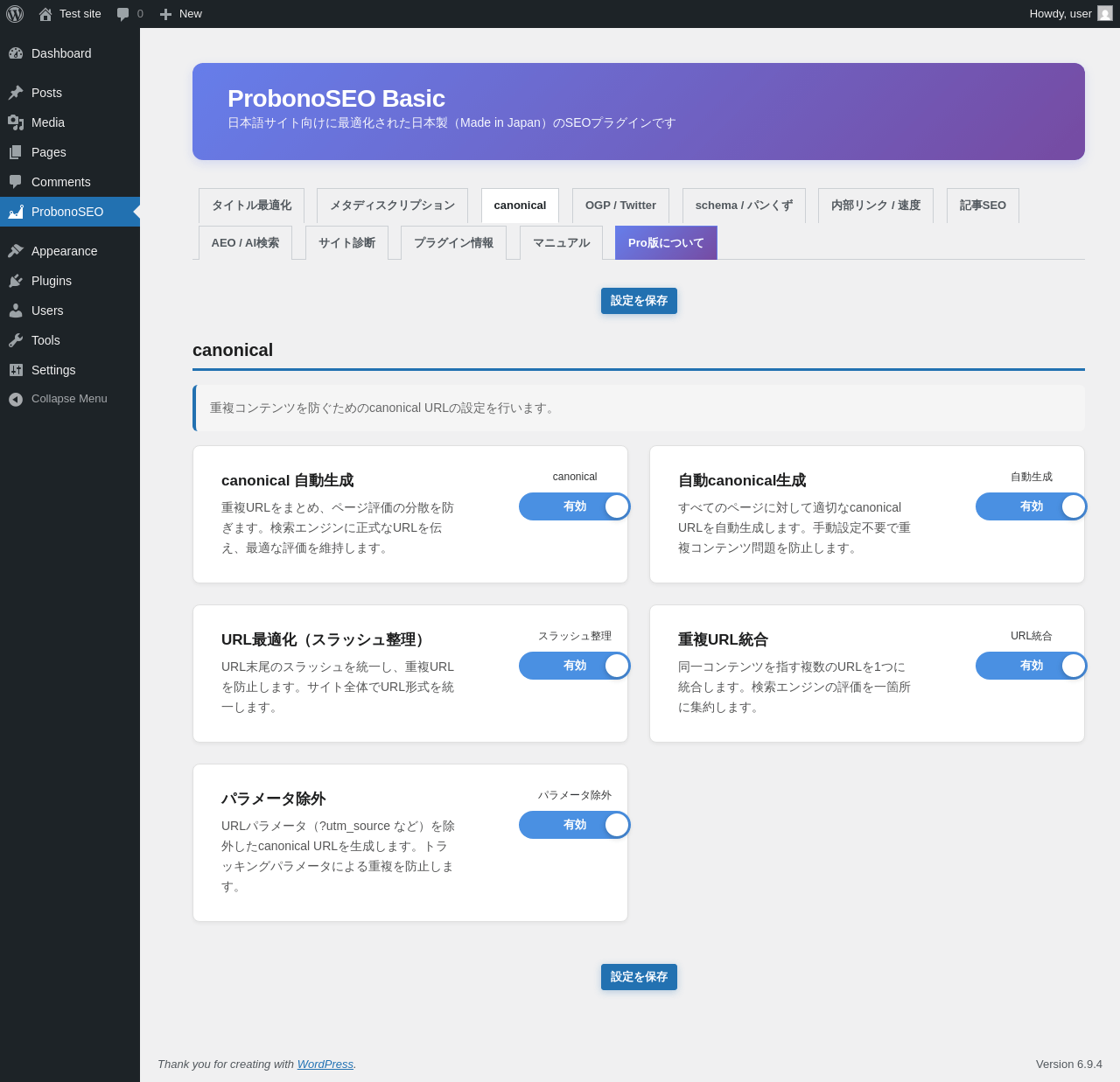Open Pages in the sidebar menu
This screenshot has height=1082, width=1120.
pos(70,152)
